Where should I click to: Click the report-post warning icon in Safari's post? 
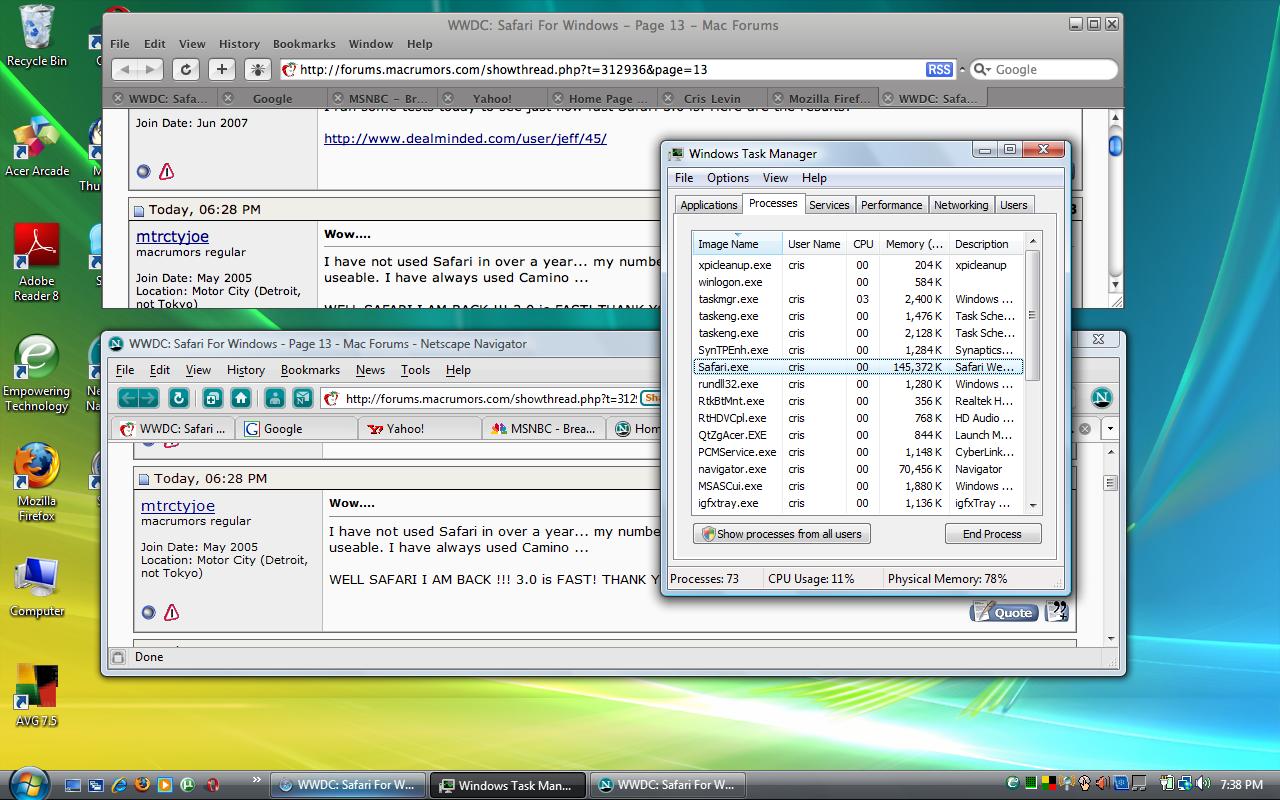[166, 171]
